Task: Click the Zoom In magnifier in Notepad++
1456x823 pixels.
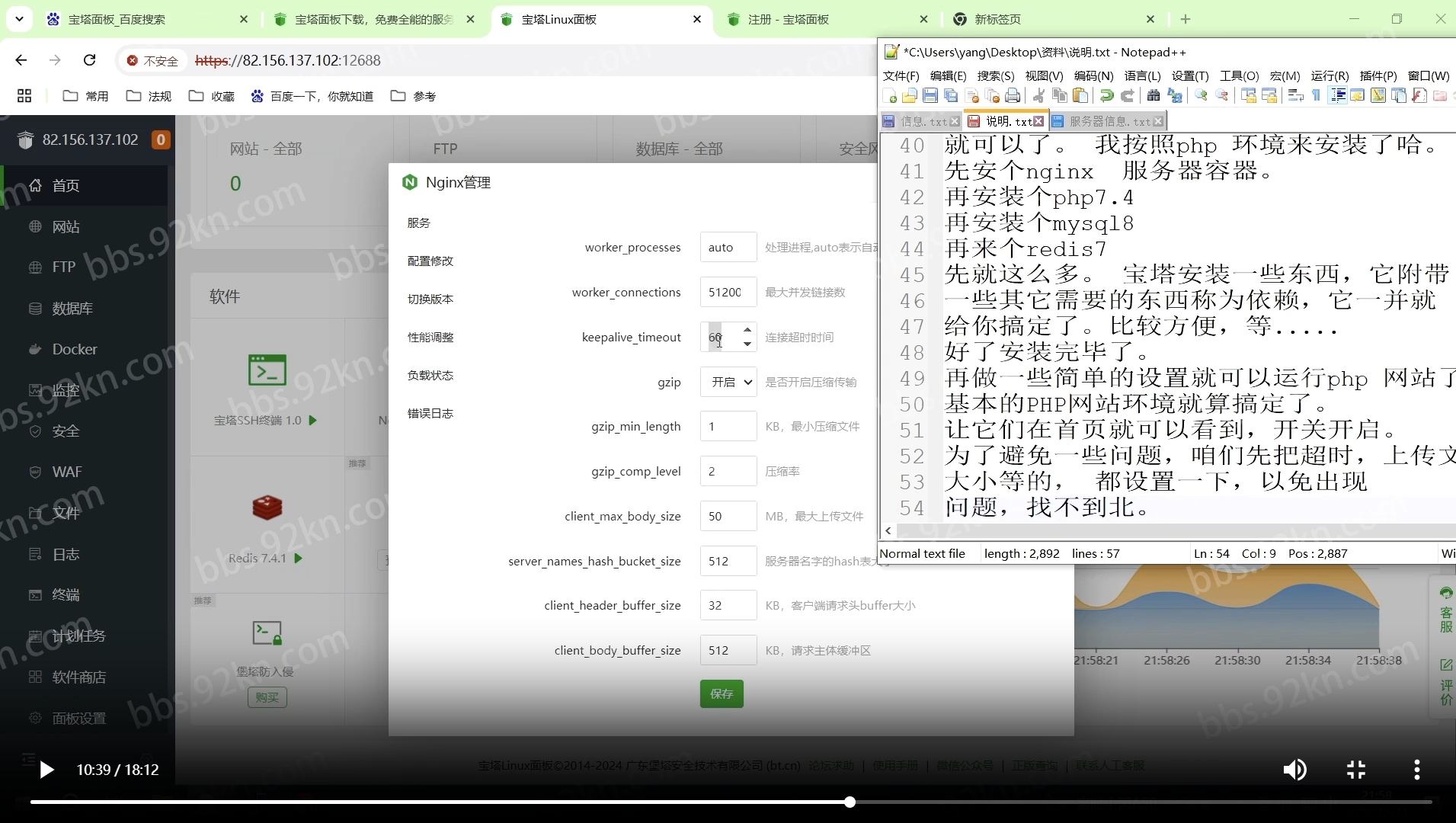Action: 1201,95
